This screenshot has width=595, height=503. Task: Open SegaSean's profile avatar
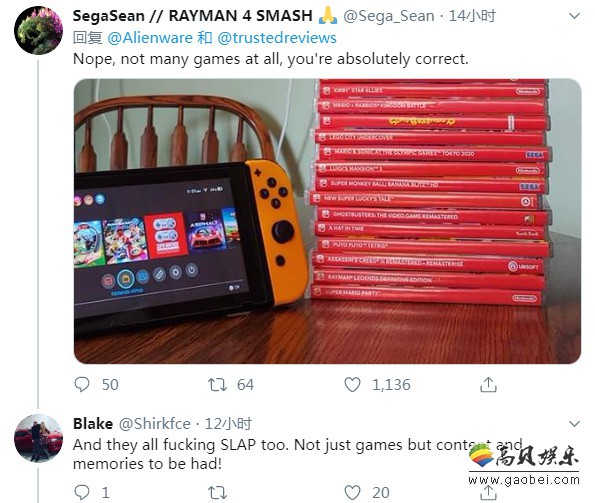click(38, 30)
